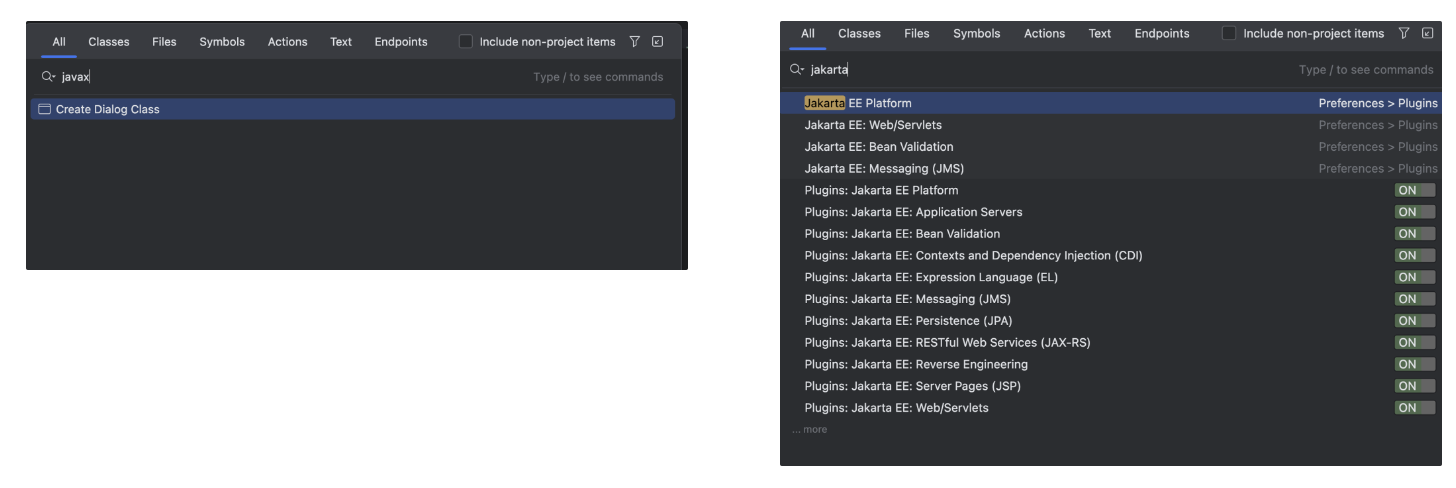1456x488 pixels.
Task: Toggle Jakarta EE: Application Servers plugin ON switch
Action: (x=1415, y=212)
